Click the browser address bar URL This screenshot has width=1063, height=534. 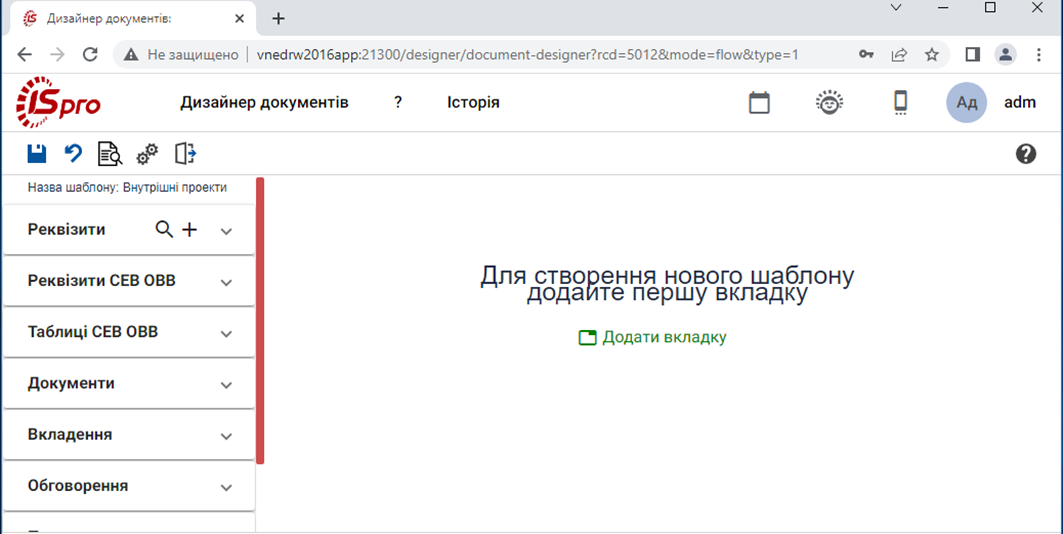click(x=527, y=54)
